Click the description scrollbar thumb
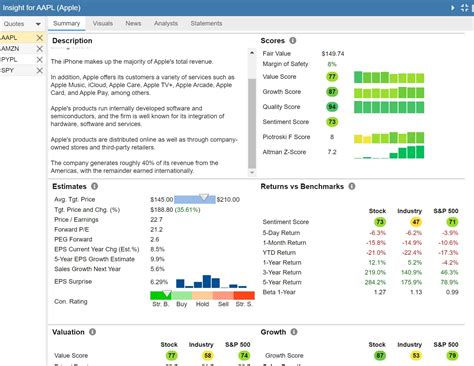This screenshot has width=474, height=366. (x=252, y=124)
